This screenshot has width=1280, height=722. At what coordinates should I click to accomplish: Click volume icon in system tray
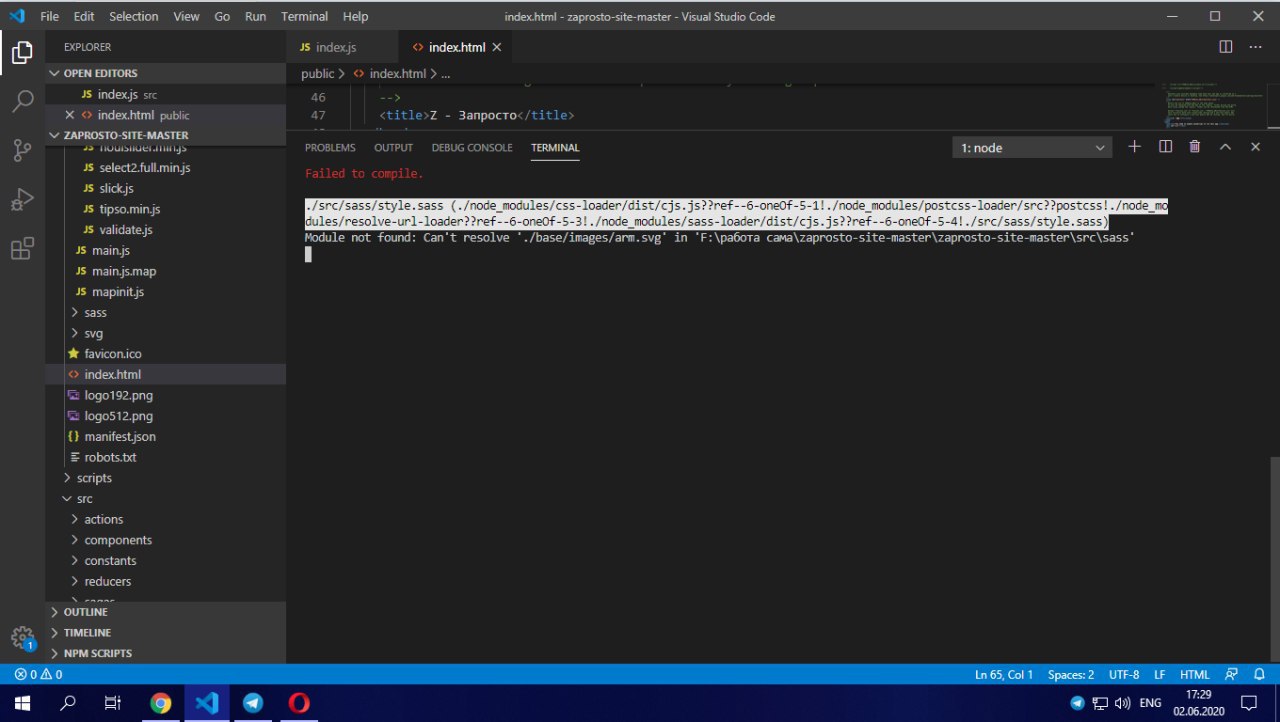(1122, 703)
